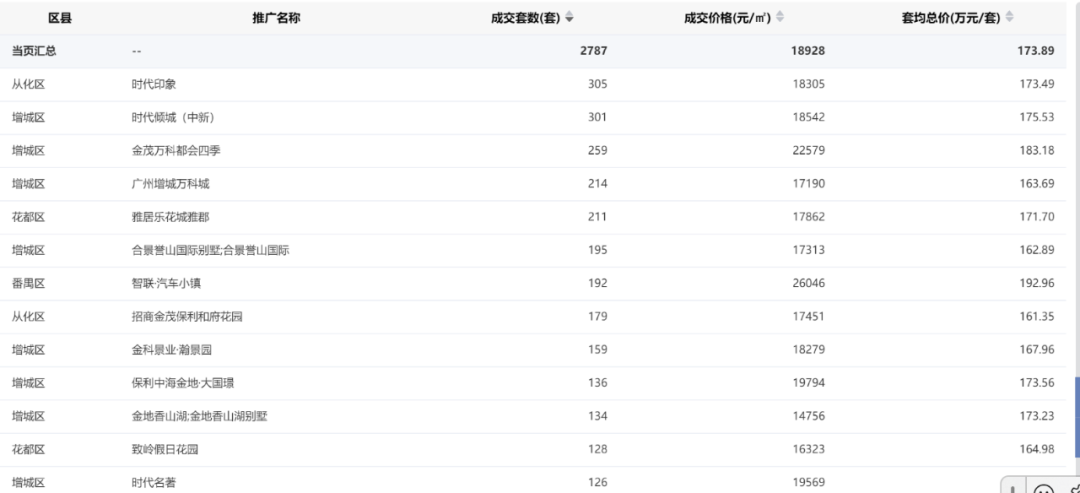Viewport: 1080px width, 493px height.
Task: Click the total price 161.35
Action: pos(1037,317)
